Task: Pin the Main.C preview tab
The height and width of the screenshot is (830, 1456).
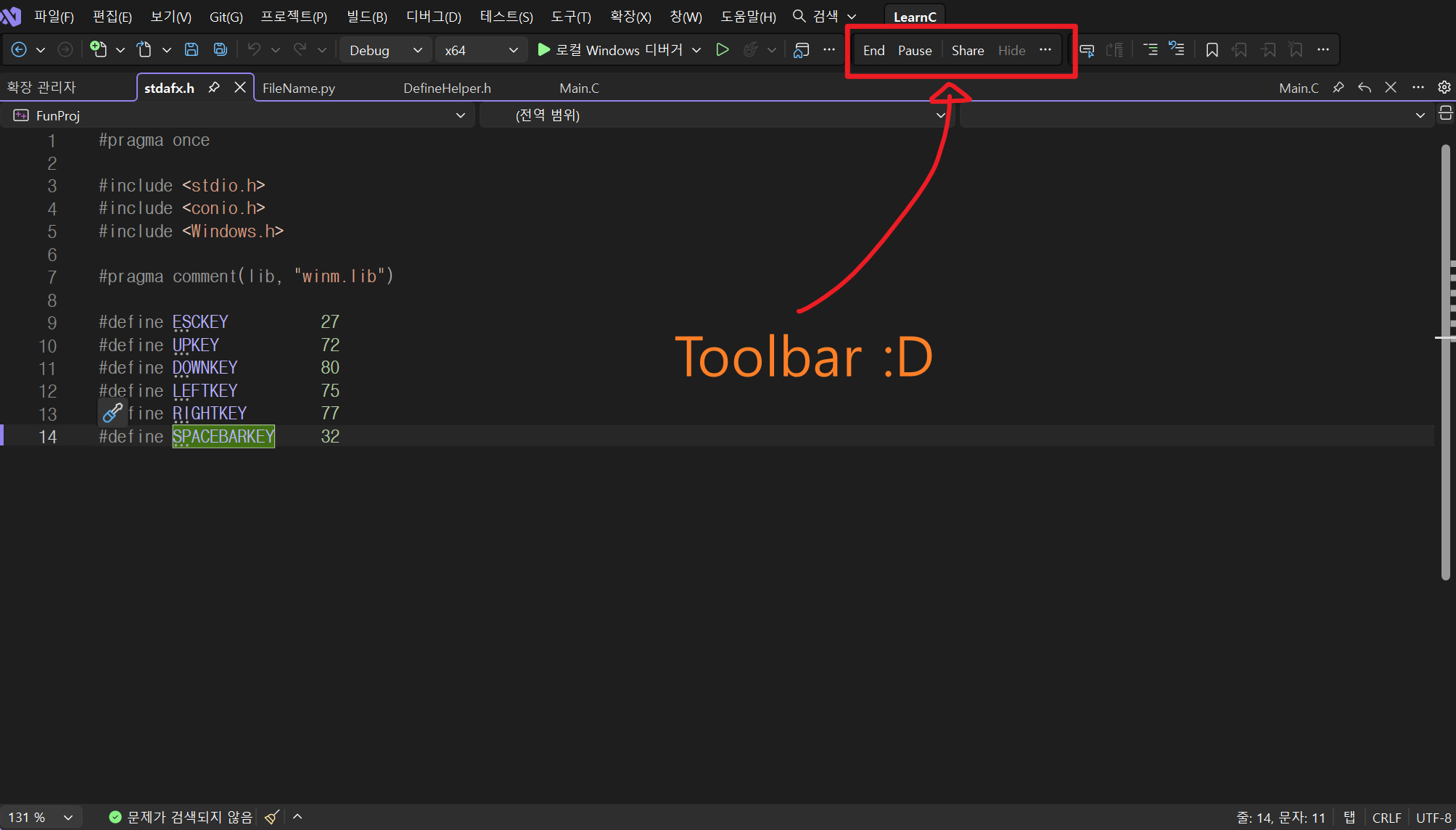Action: 1338,88
